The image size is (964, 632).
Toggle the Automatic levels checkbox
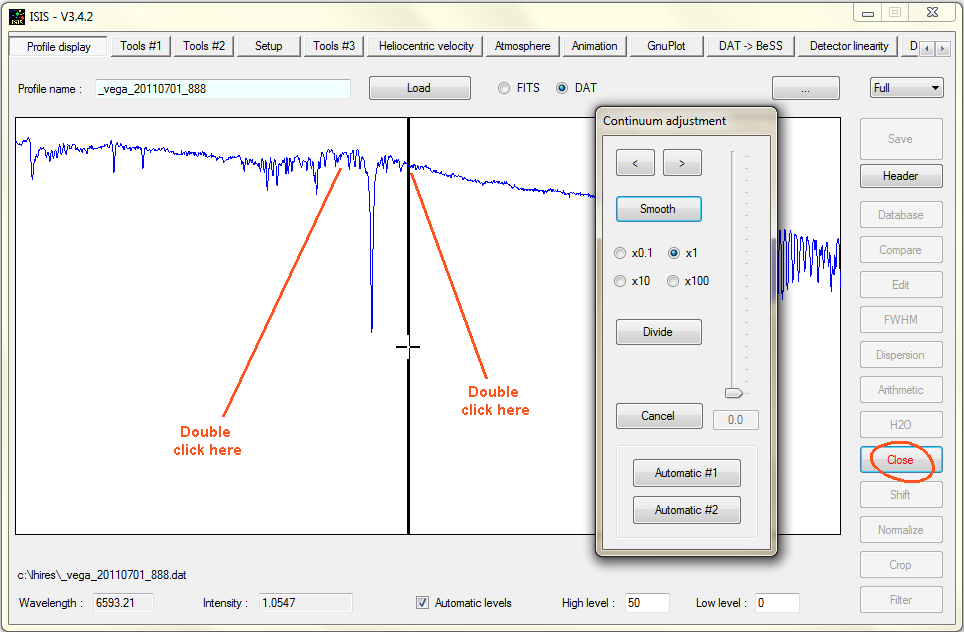423,603
